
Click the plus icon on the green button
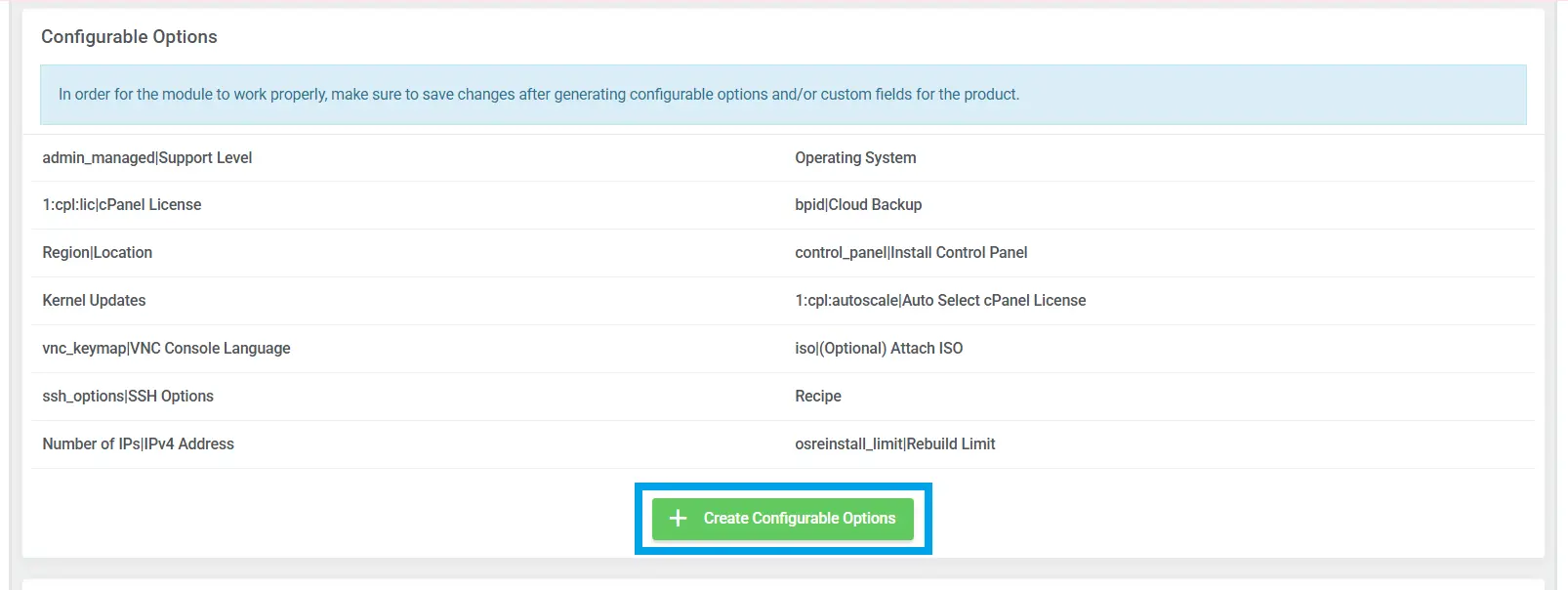[679, 519]
